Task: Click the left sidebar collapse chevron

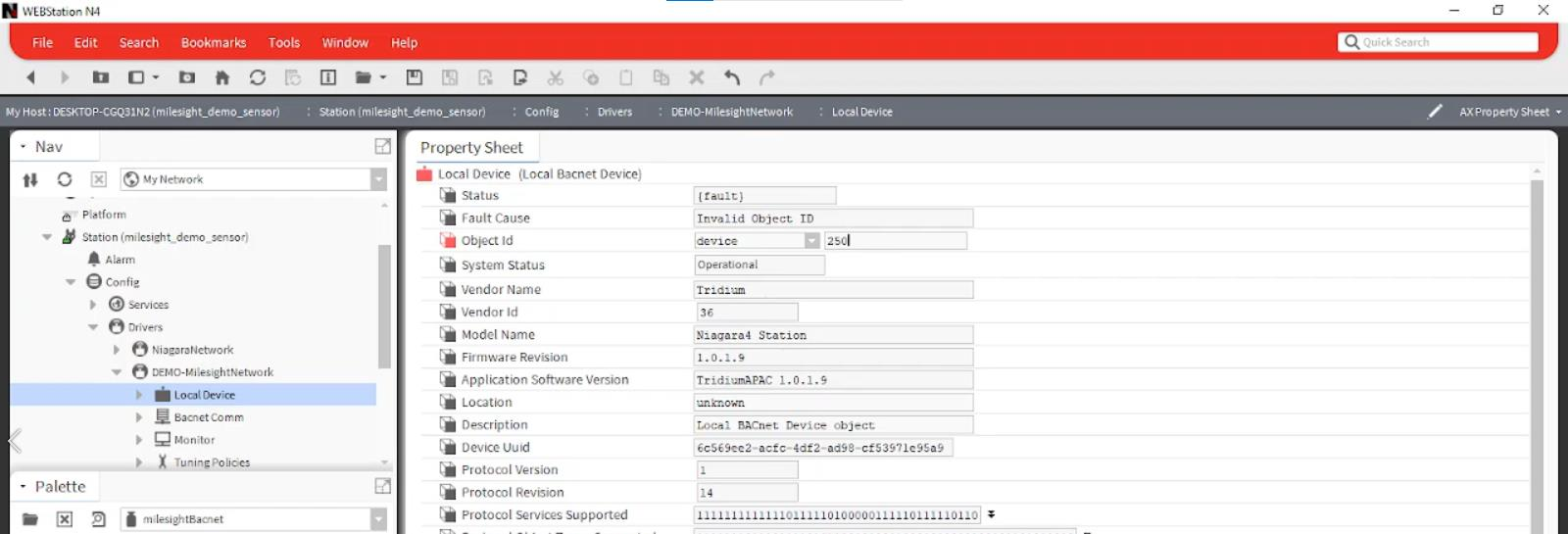Action: pos(15,441)
